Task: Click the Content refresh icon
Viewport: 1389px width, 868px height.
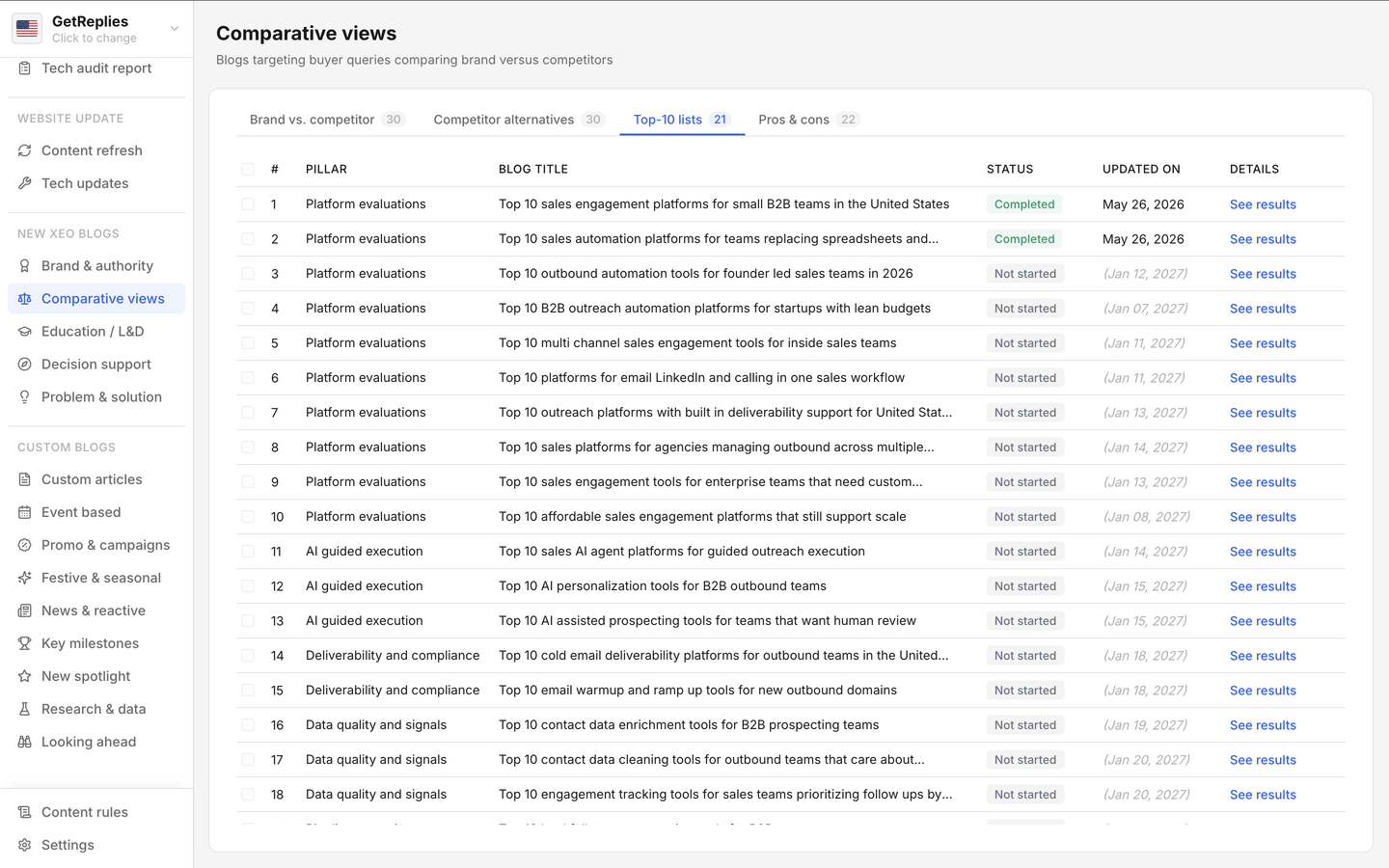Action: pos(25,150)
